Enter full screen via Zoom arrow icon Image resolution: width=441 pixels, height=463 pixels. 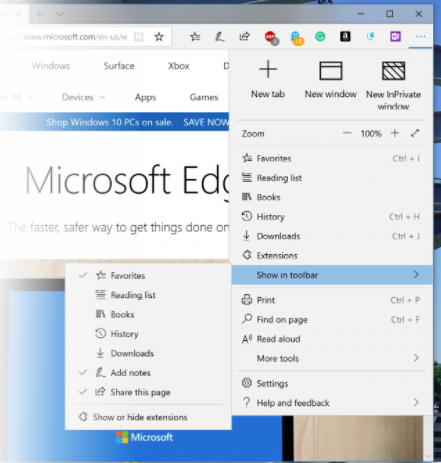tap(415, 133)
